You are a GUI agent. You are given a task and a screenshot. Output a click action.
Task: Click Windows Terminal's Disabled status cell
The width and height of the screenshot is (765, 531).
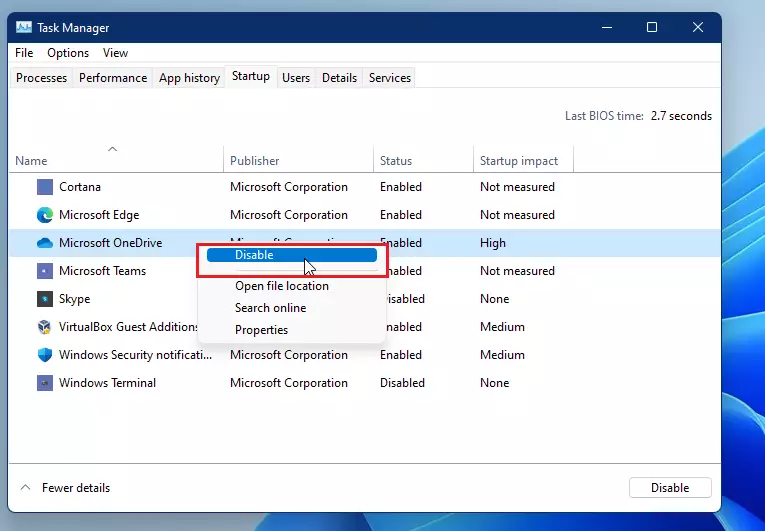pyautogui.click(x=402, y=383)
